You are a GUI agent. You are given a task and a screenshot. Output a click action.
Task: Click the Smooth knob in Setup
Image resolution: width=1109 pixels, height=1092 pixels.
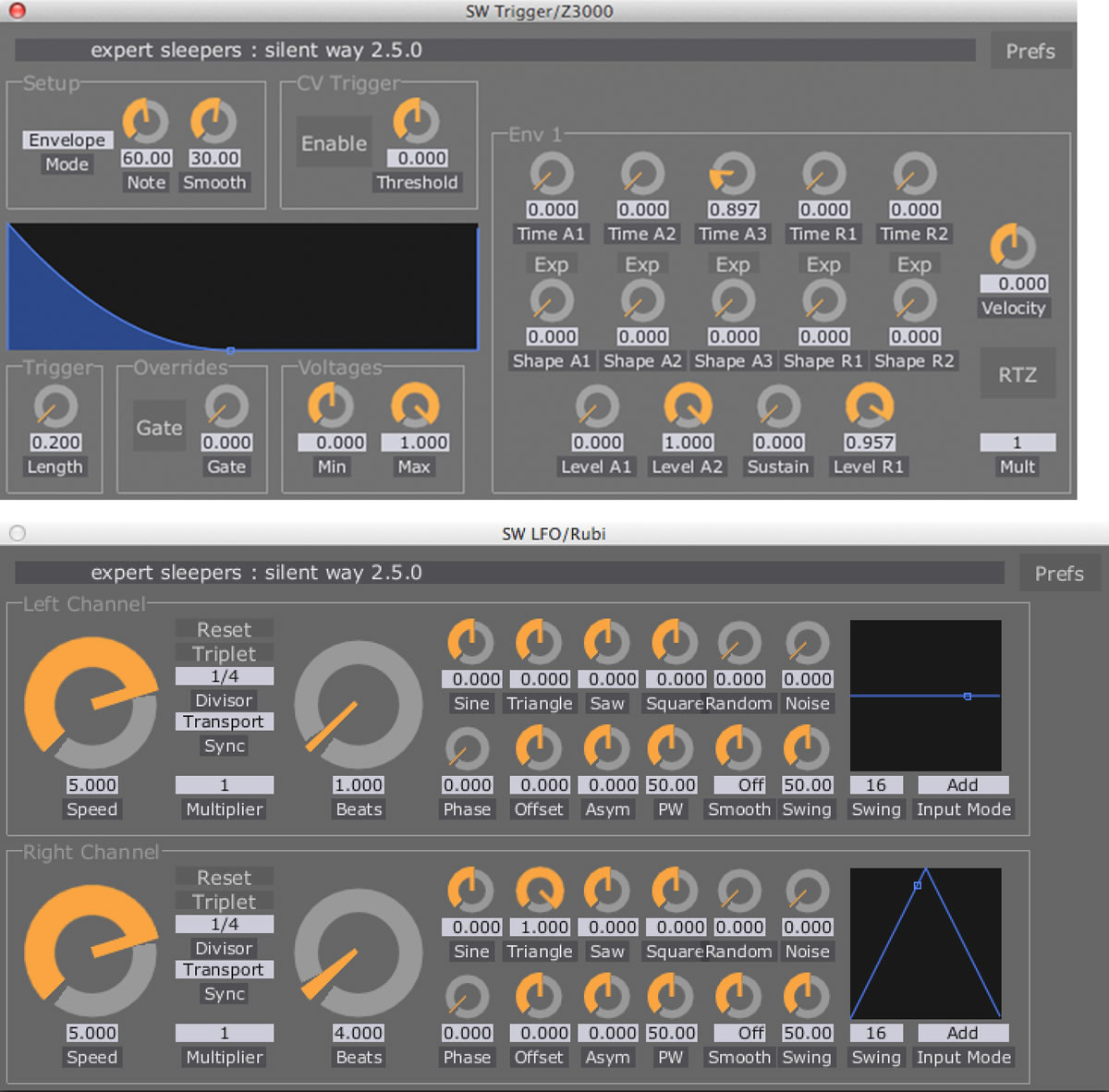(213, 121)
